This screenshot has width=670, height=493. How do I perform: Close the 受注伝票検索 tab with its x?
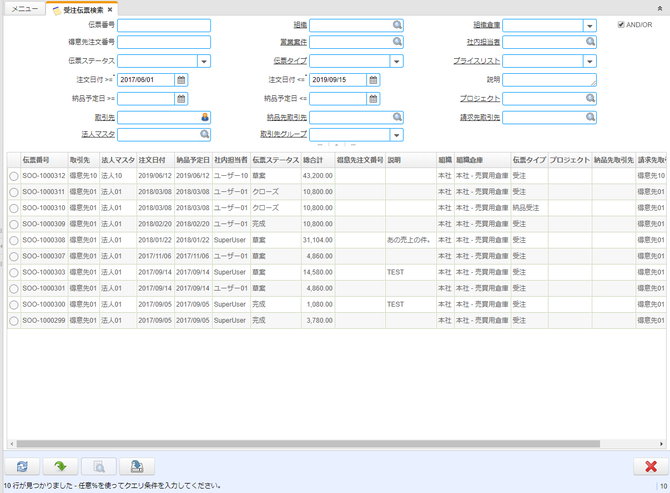[110, 9]
